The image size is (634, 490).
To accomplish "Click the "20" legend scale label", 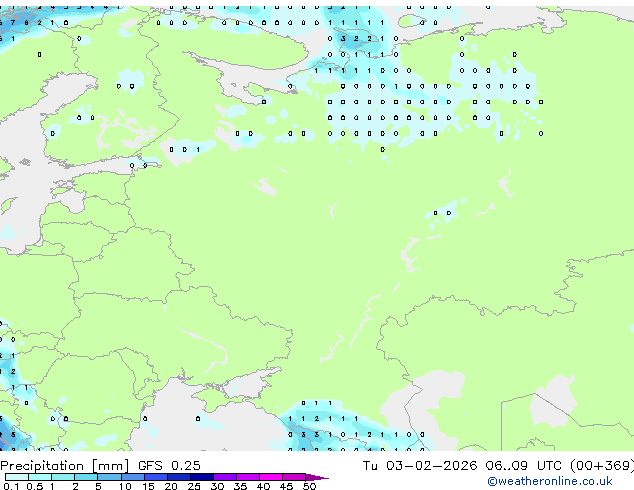I will (x=171, y=486).
